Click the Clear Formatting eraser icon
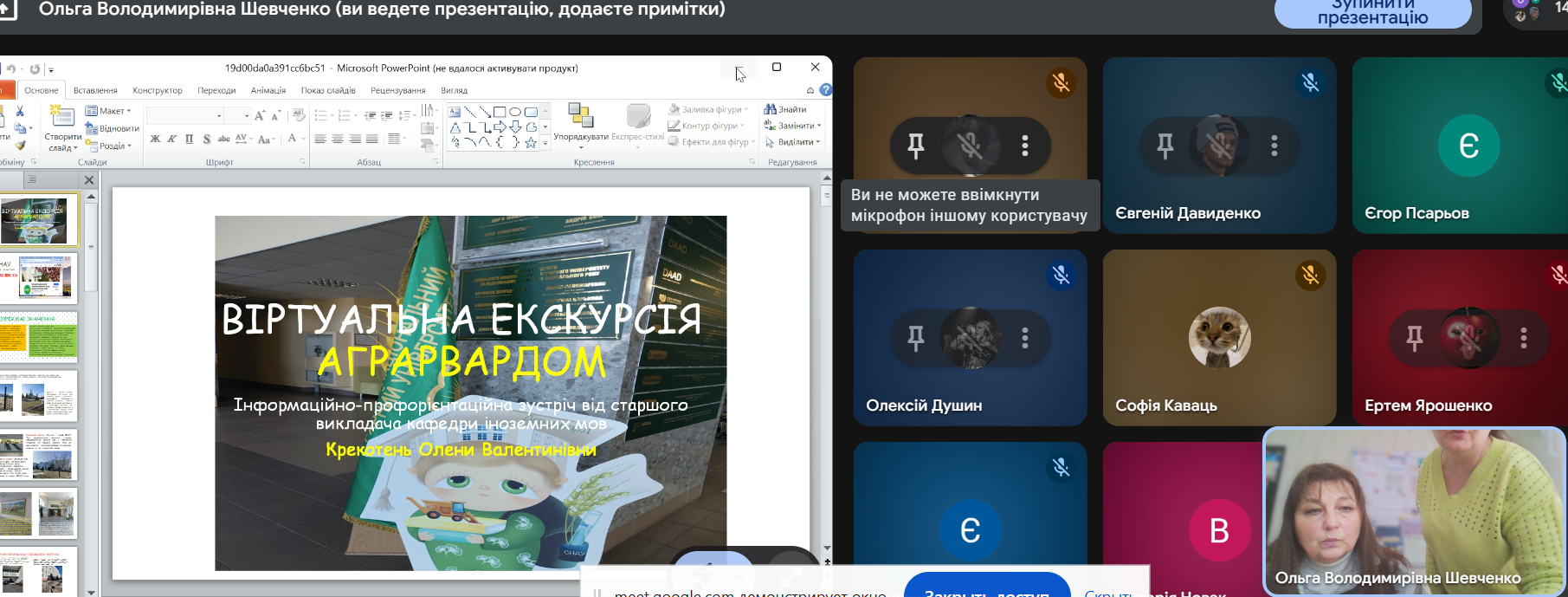 (x=299, y=114)
